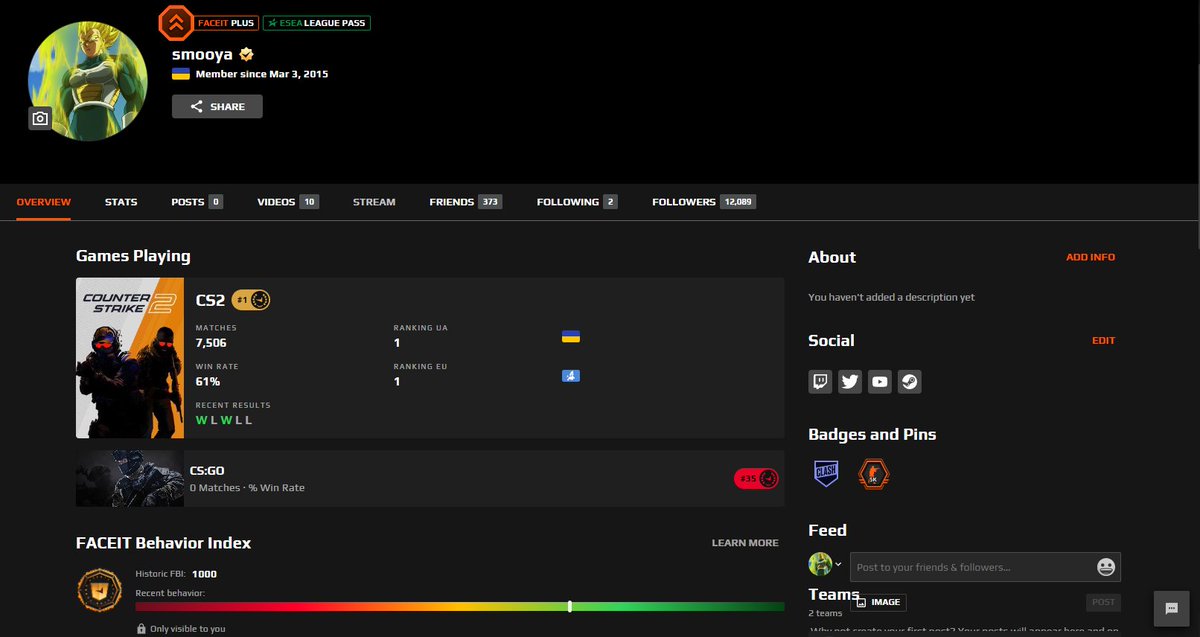
Task: Click the CS:GO game thumbnail
Action: [130, 479]
